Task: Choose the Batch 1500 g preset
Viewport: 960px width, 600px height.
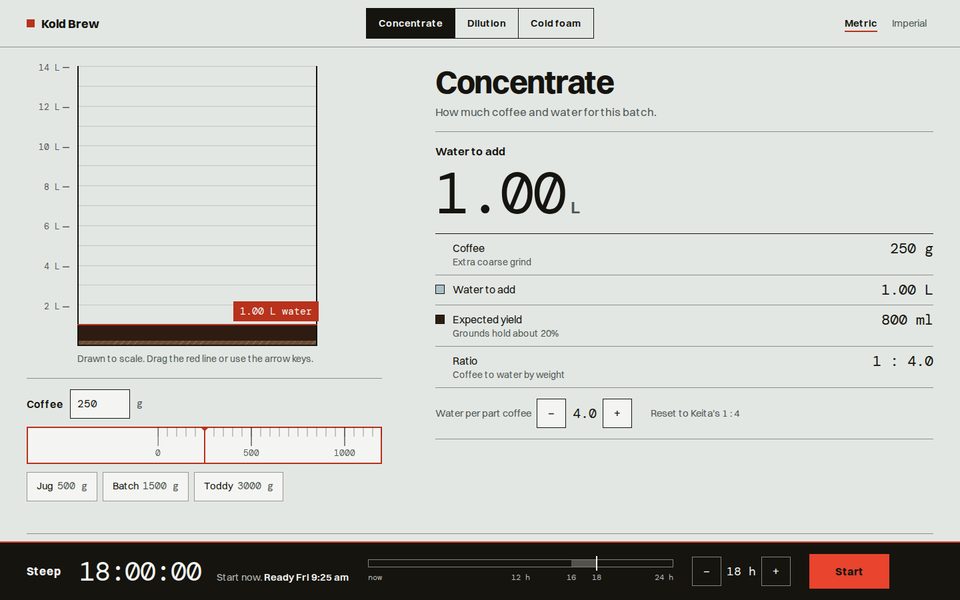Action: click(145, 486)
